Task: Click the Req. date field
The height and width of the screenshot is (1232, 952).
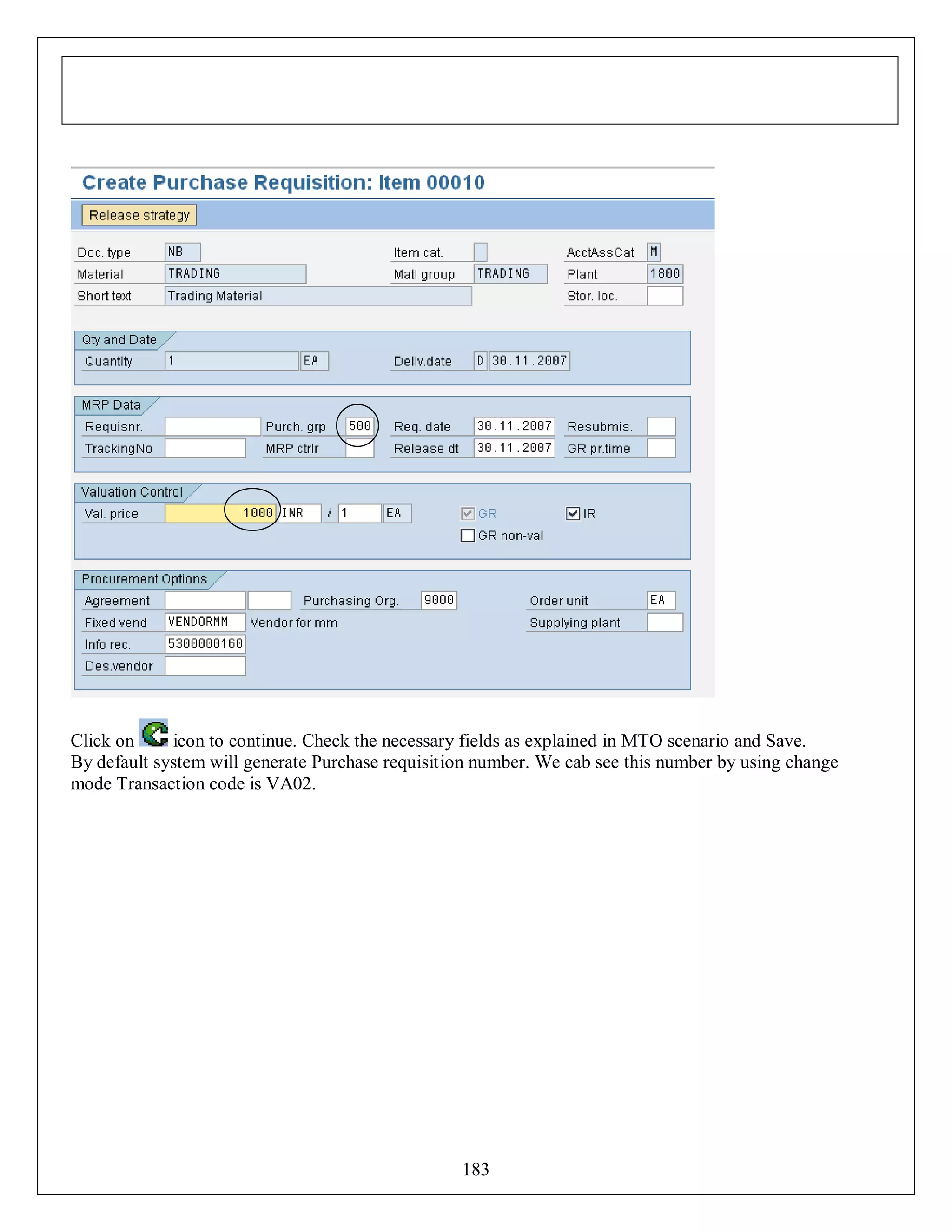Action: point(514,426)
